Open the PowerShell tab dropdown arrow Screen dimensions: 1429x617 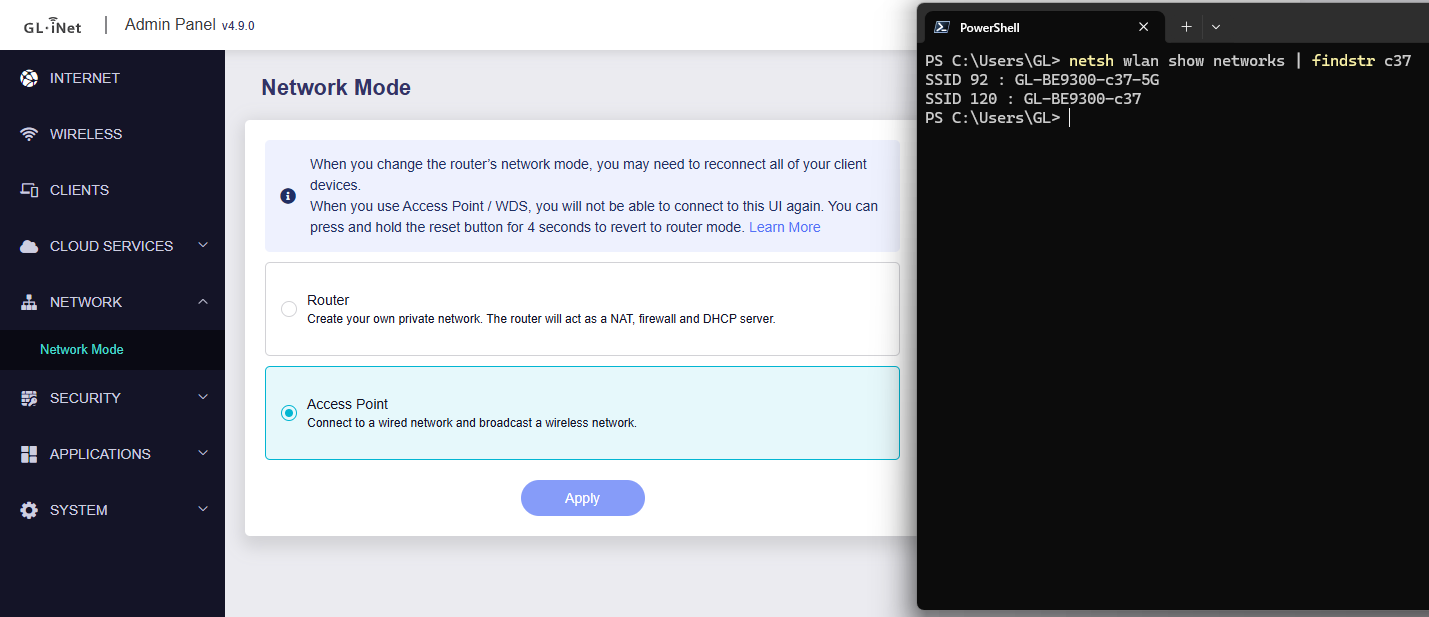click(1216, 27)
